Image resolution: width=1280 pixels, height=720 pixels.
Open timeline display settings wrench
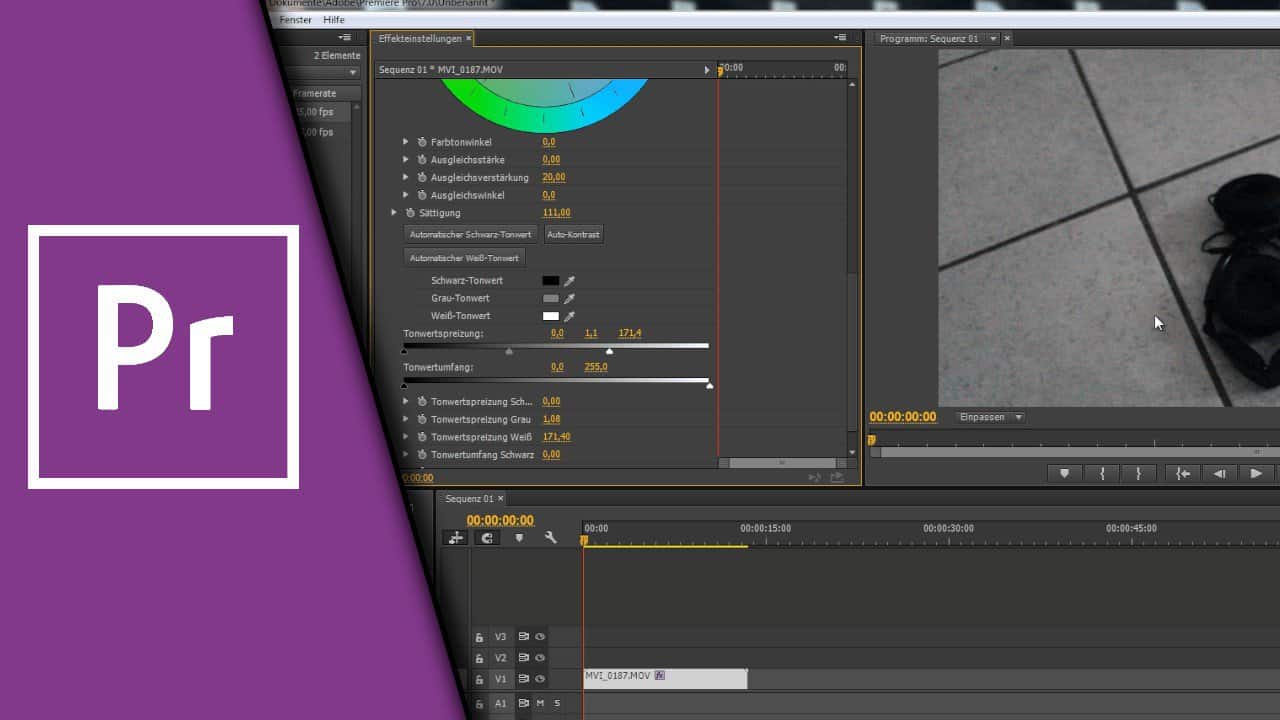(x=550, y=538)
